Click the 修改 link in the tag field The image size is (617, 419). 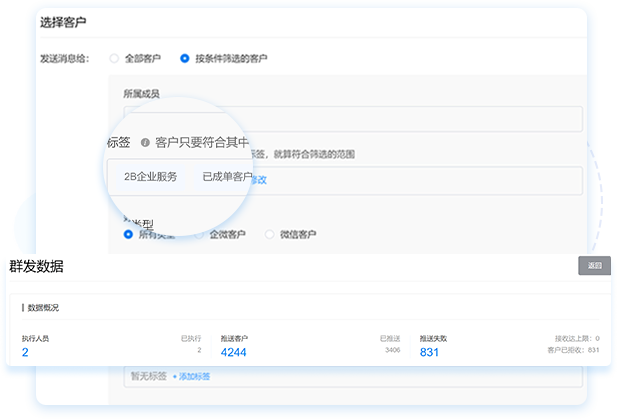259,180
